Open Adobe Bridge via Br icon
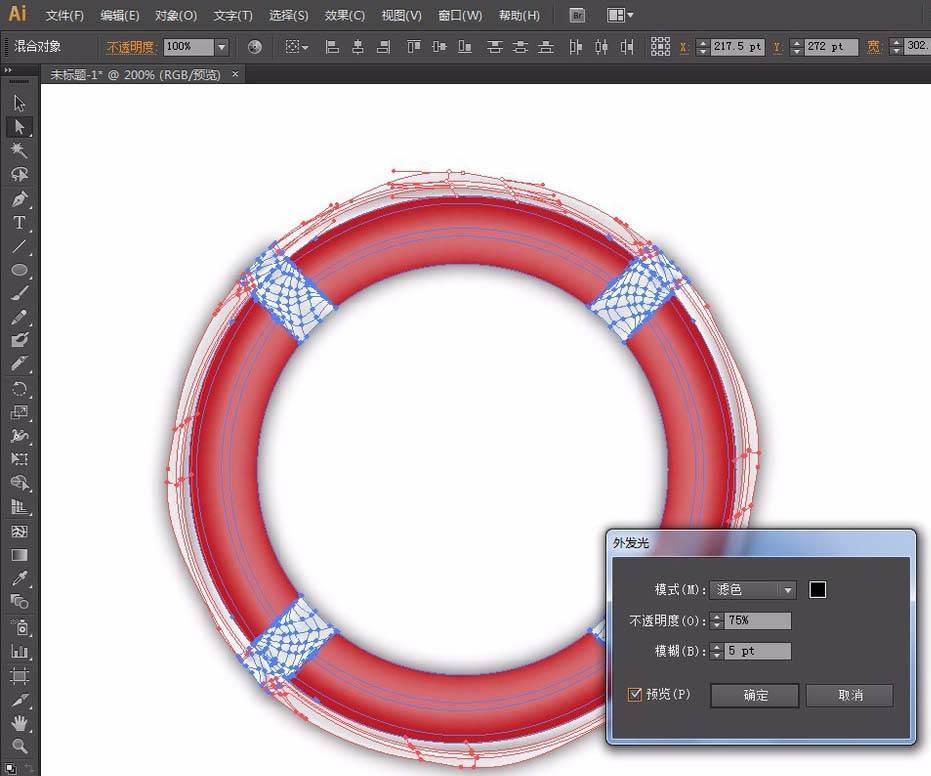 tap(577, 16)
